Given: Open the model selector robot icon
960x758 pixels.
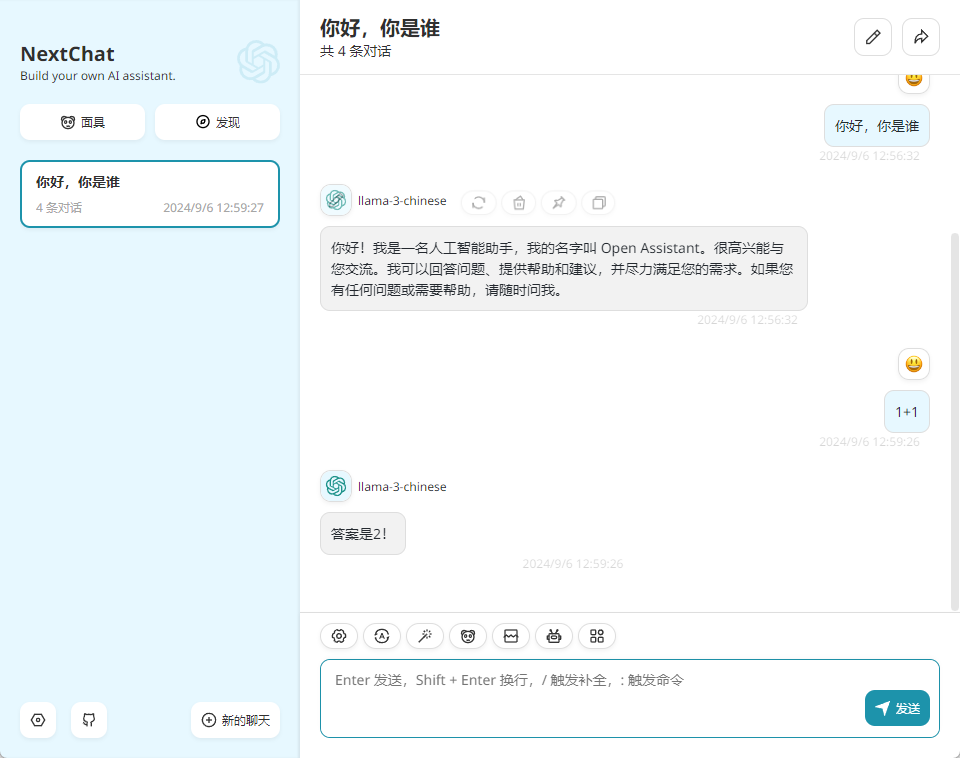Looking at the screenshot, I should 554,636.
